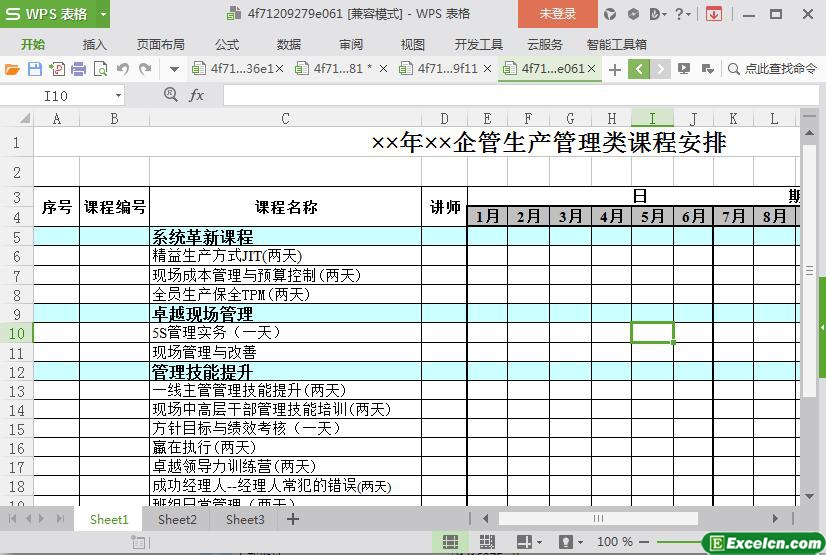Click the Select All corner triangle

24,118
